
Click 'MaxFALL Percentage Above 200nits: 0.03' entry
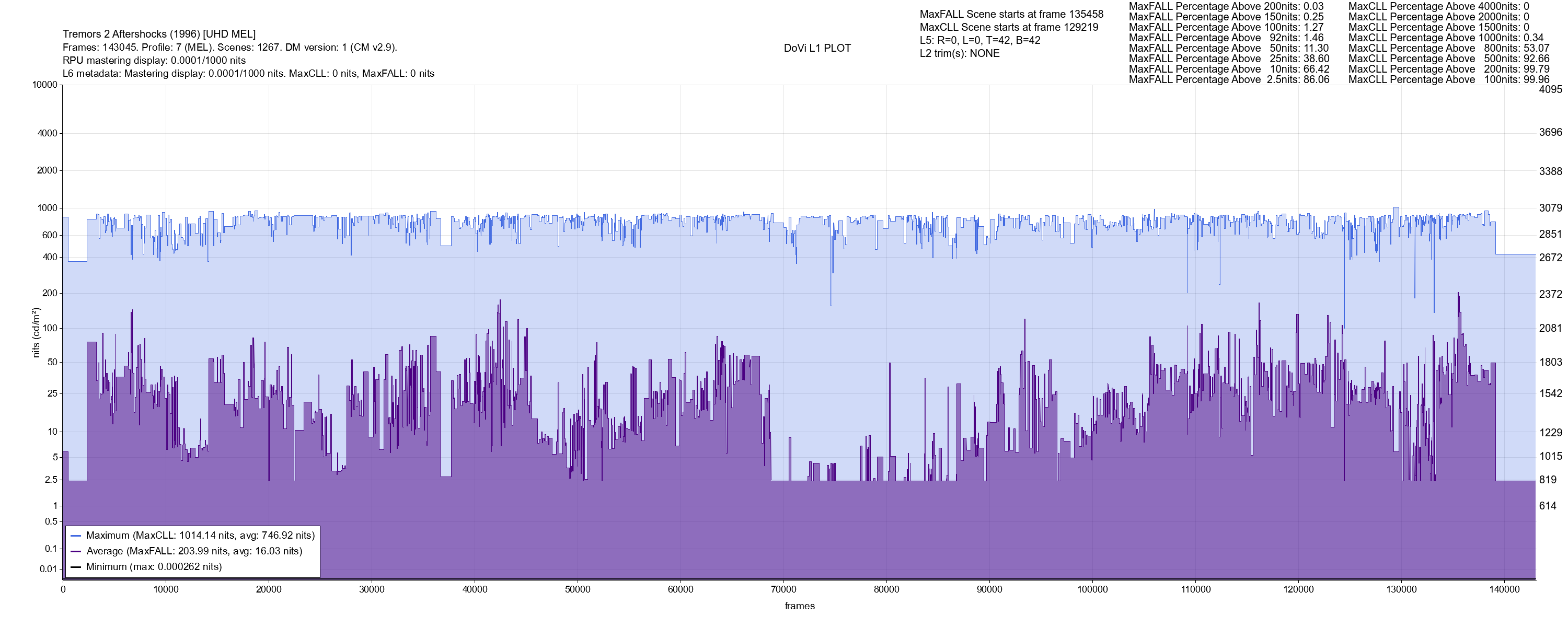[1226, 6]
